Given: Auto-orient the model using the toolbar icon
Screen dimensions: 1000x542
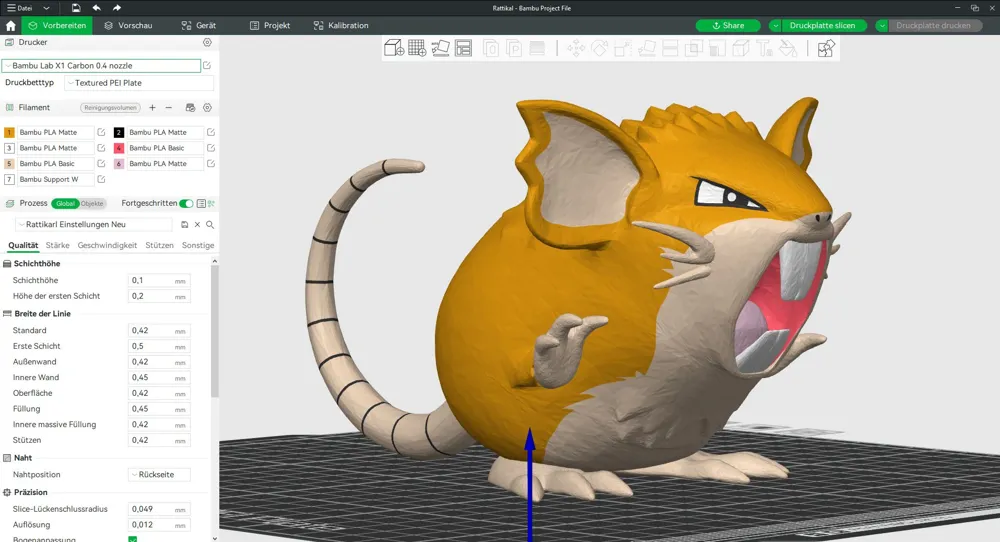Looking at the screenshot, I should tap(440, 48).
